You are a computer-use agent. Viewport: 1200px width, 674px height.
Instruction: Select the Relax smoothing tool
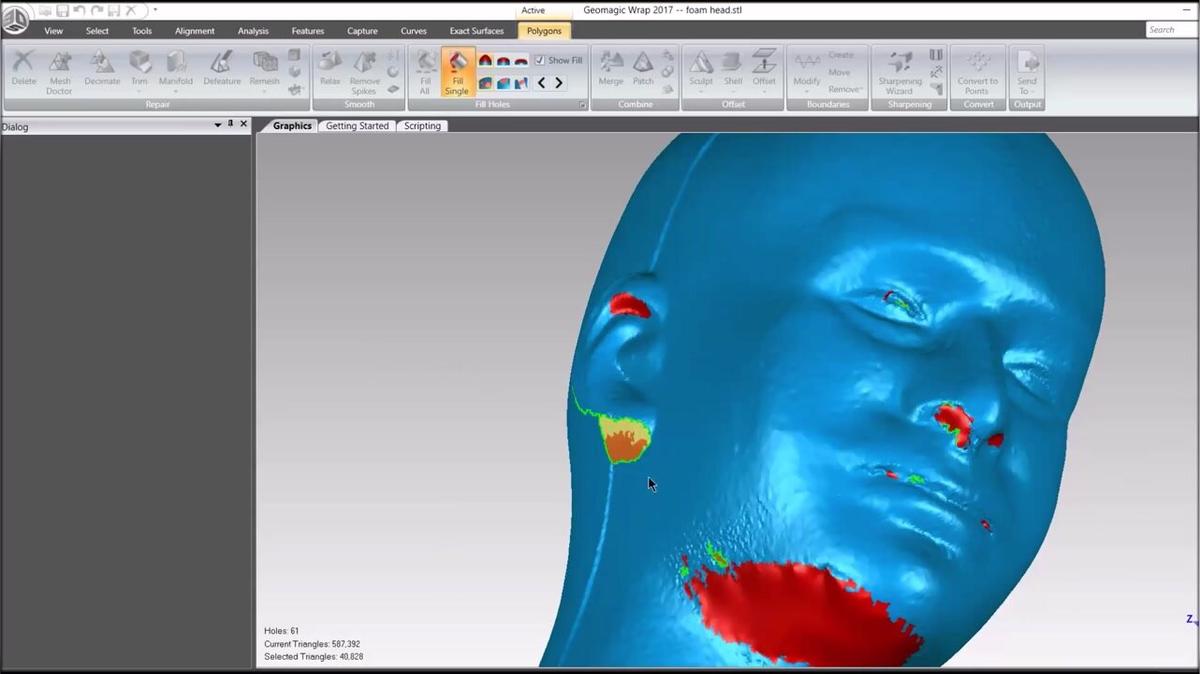(330, 70)
